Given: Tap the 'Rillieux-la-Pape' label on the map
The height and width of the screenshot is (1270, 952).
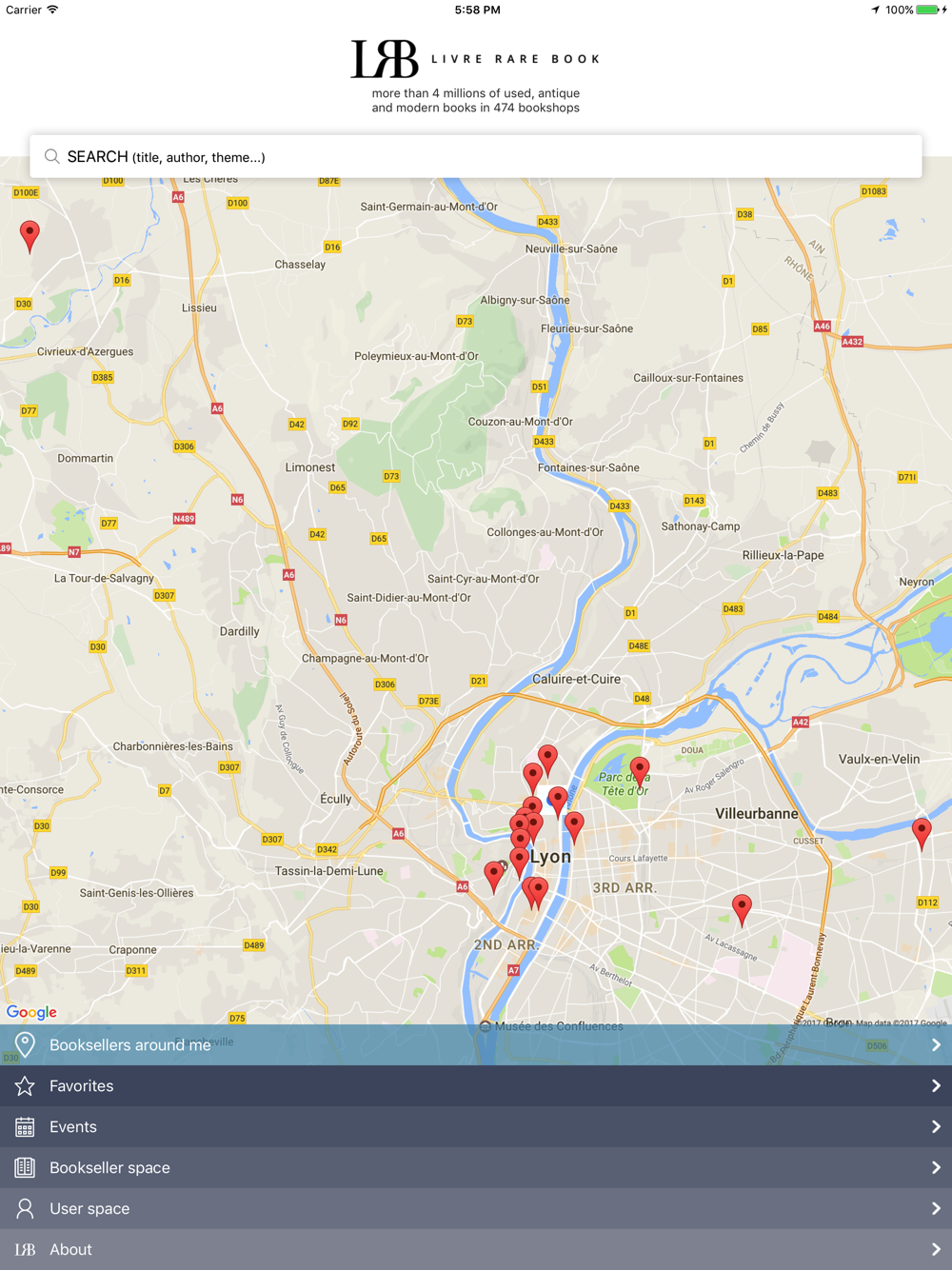Looking at the screenshot, I should point(783,555).
